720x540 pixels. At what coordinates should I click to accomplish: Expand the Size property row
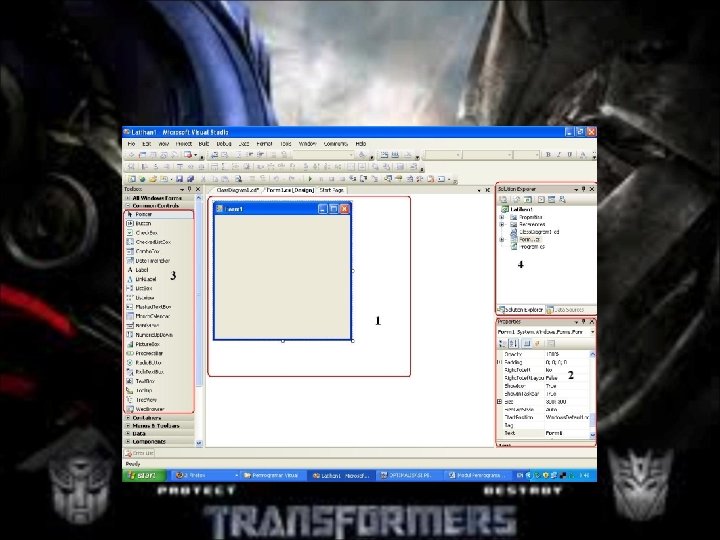point(500,402)
